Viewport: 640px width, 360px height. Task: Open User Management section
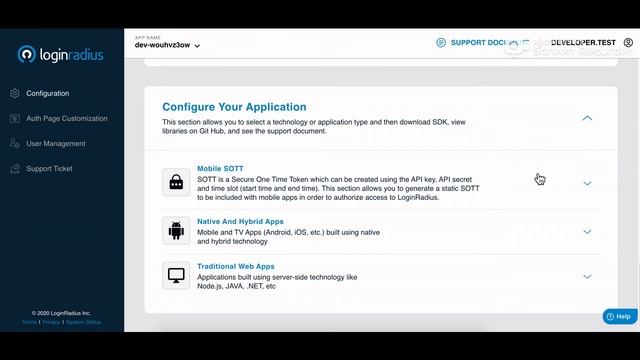tap(56, 144)
